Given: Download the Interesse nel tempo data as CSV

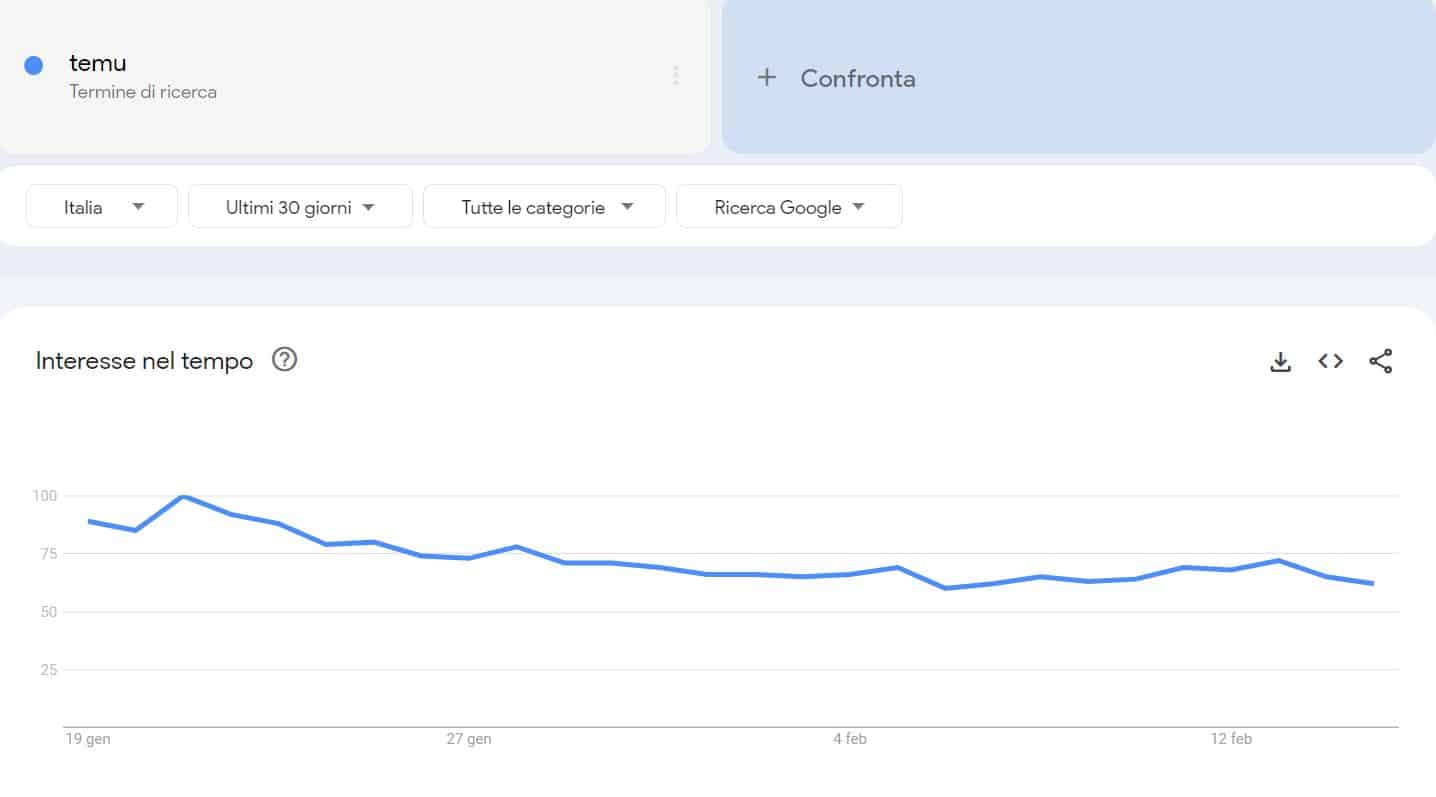Looking at the screenshot, I should (1280, 362).
